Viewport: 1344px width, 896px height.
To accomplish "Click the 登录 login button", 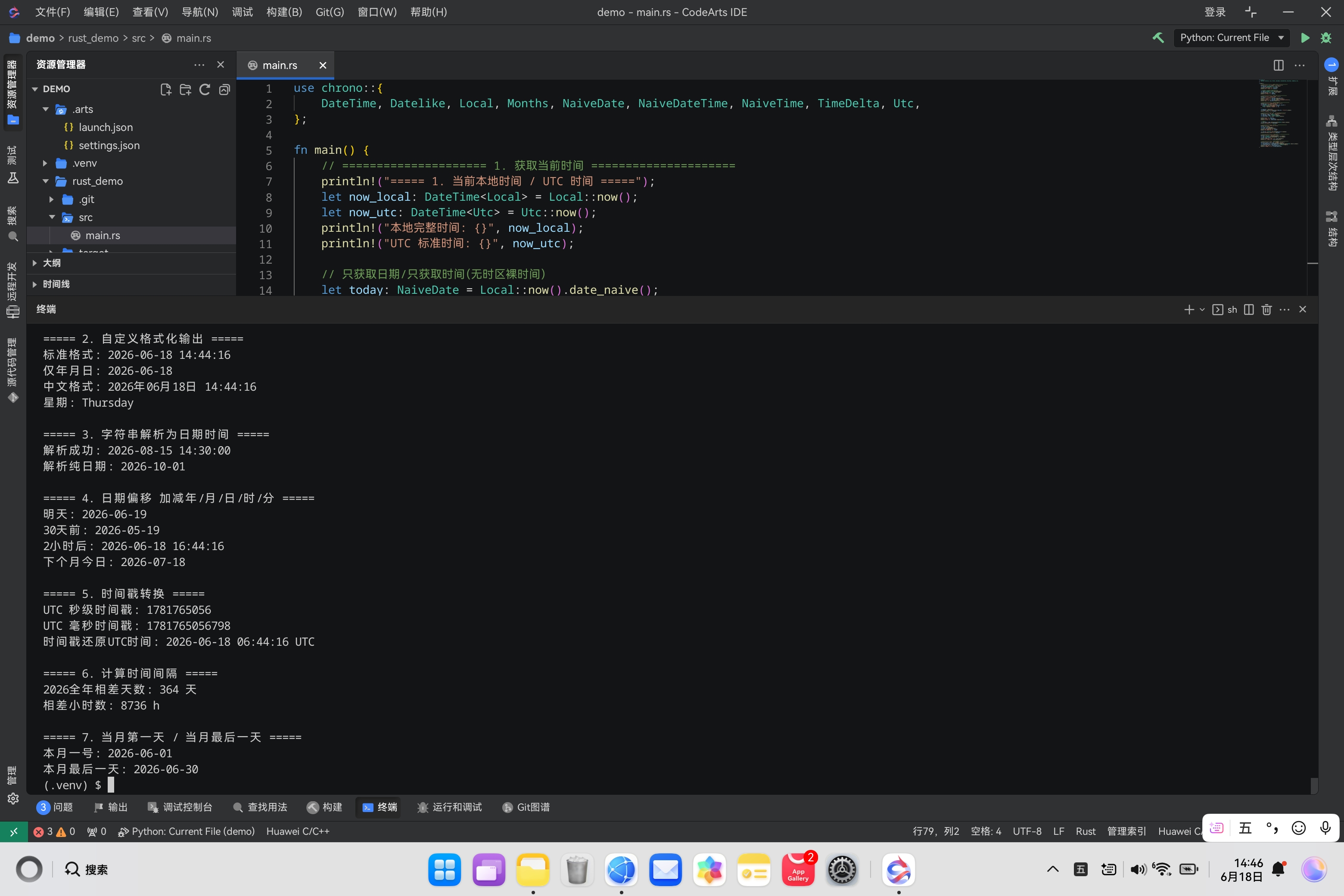I will [x=1215, y=12].
